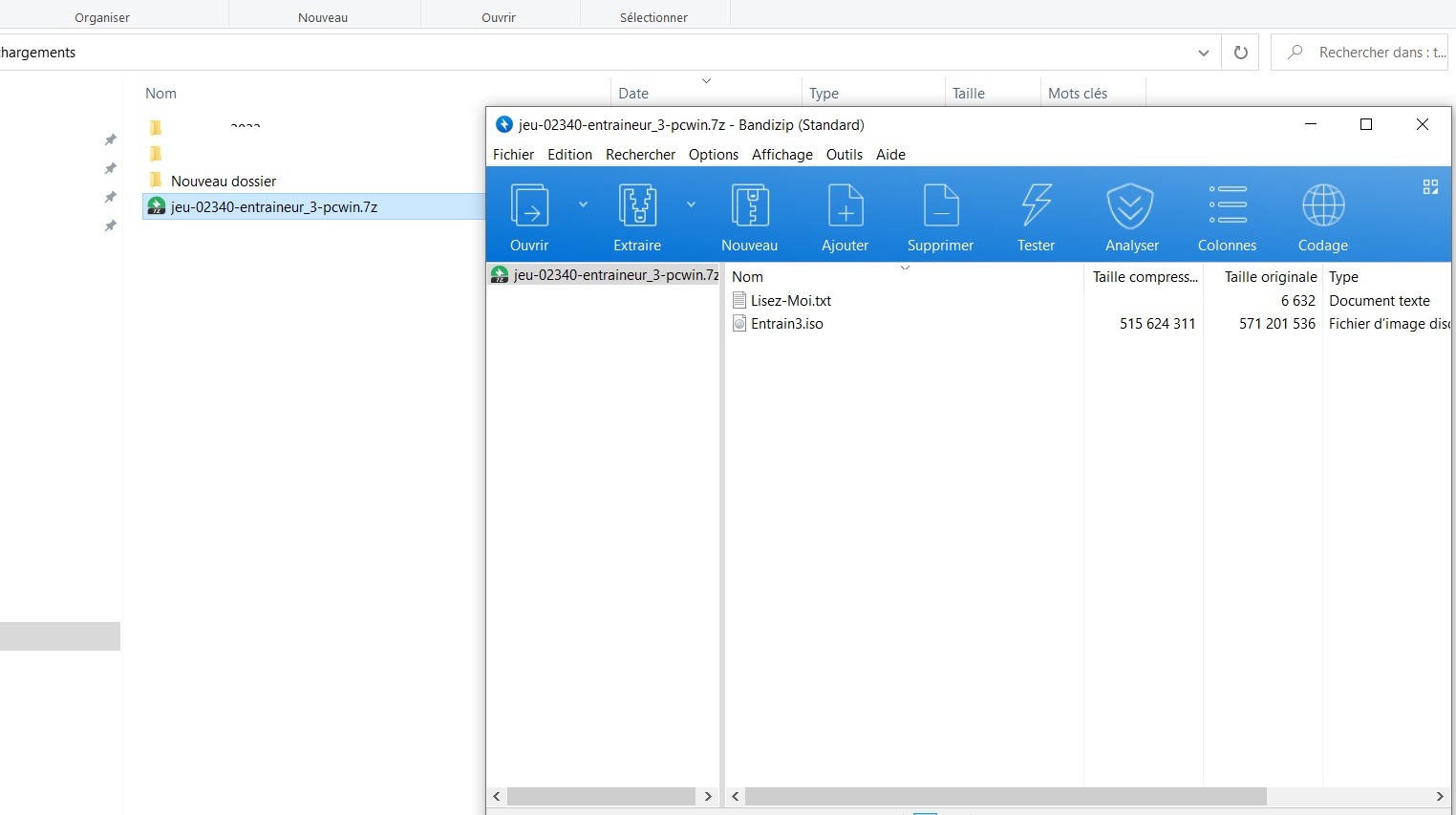
Task: Click the magnifier icon in Explorer search
Action: click(x=1295, y=53)
